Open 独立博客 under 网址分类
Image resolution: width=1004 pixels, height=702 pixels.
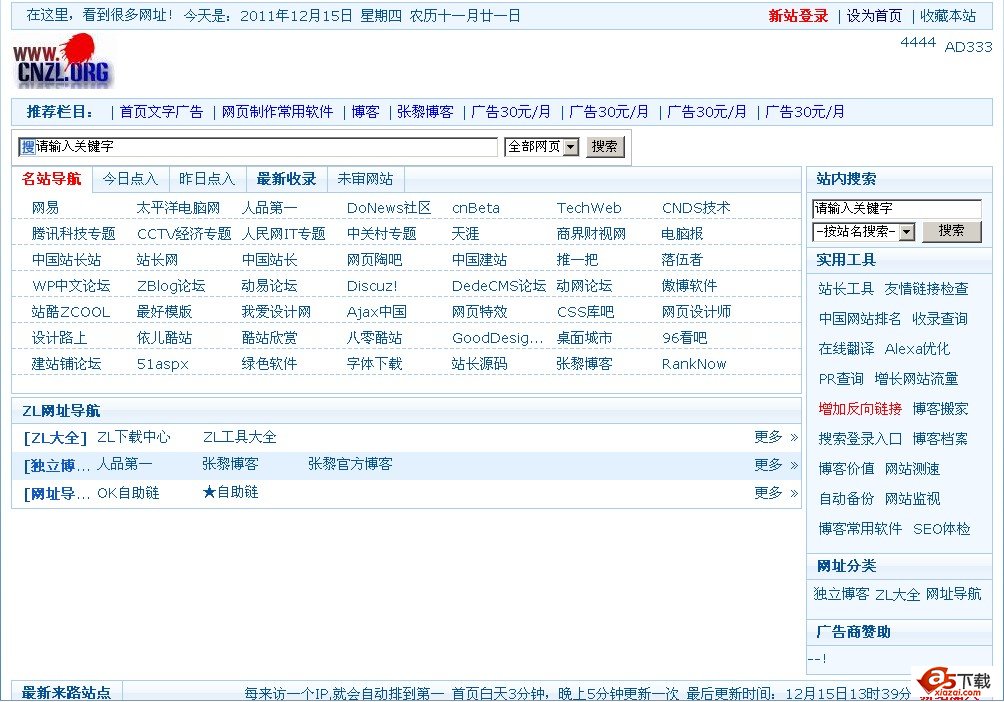point(841,594)
